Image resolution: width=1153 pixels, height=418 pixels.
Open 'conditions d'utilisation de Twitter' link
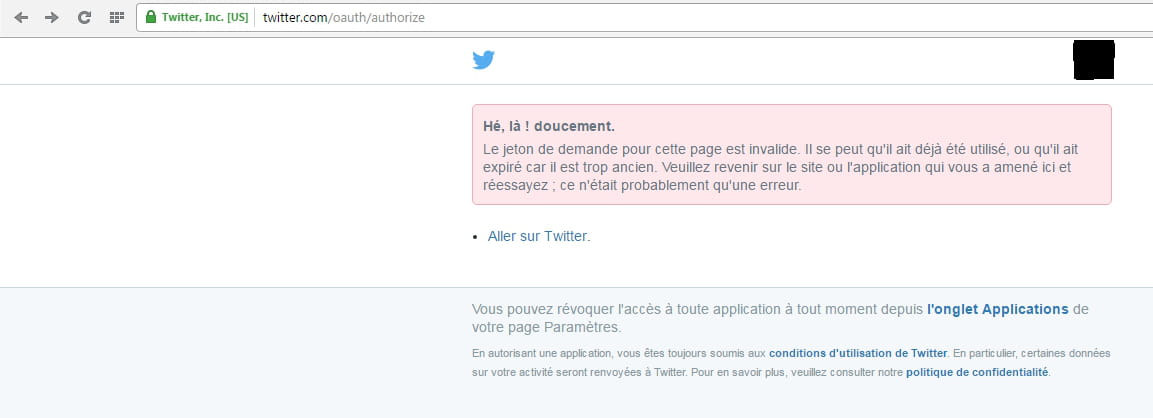point(858,353)
